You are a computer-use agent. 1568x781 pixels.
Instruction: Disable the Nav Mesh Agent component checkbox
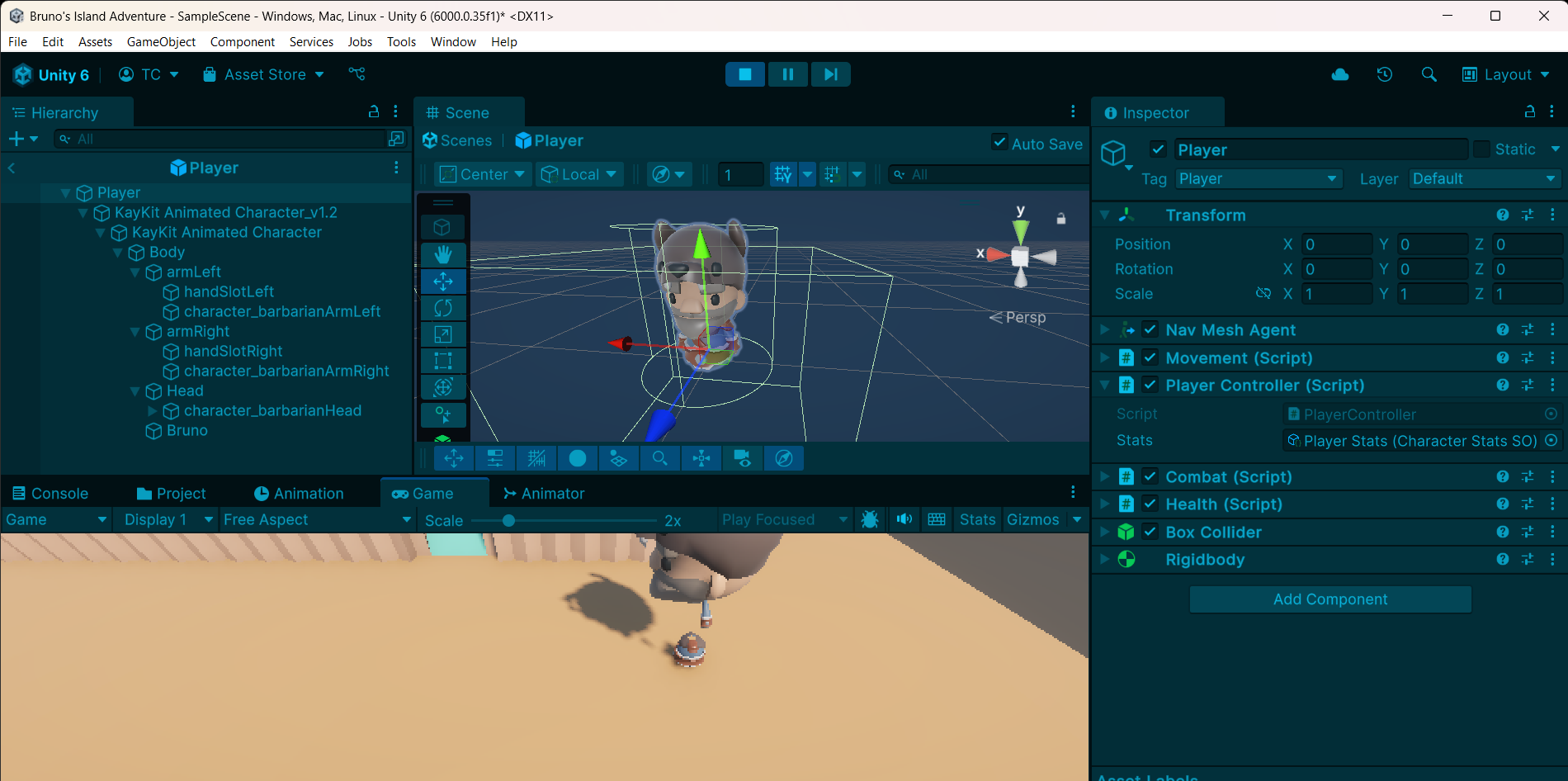point(1150,329)
